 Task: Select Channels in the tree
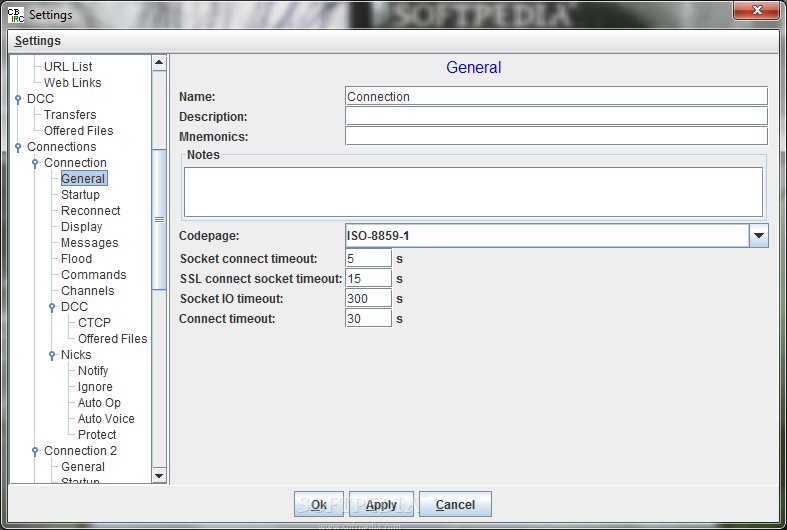pyautogui.click(x=87, y=291)
